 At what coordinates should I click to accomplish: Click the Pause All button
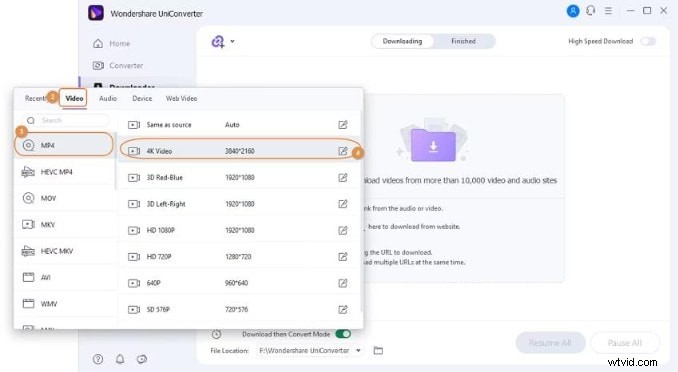tap(625, 343)
